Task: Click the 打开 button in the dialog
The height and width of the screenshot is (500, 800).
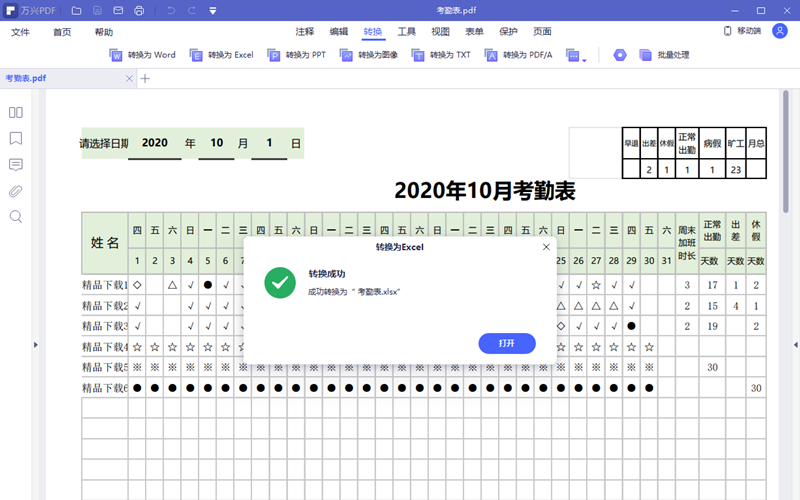Action: click(x=507, y=343)
